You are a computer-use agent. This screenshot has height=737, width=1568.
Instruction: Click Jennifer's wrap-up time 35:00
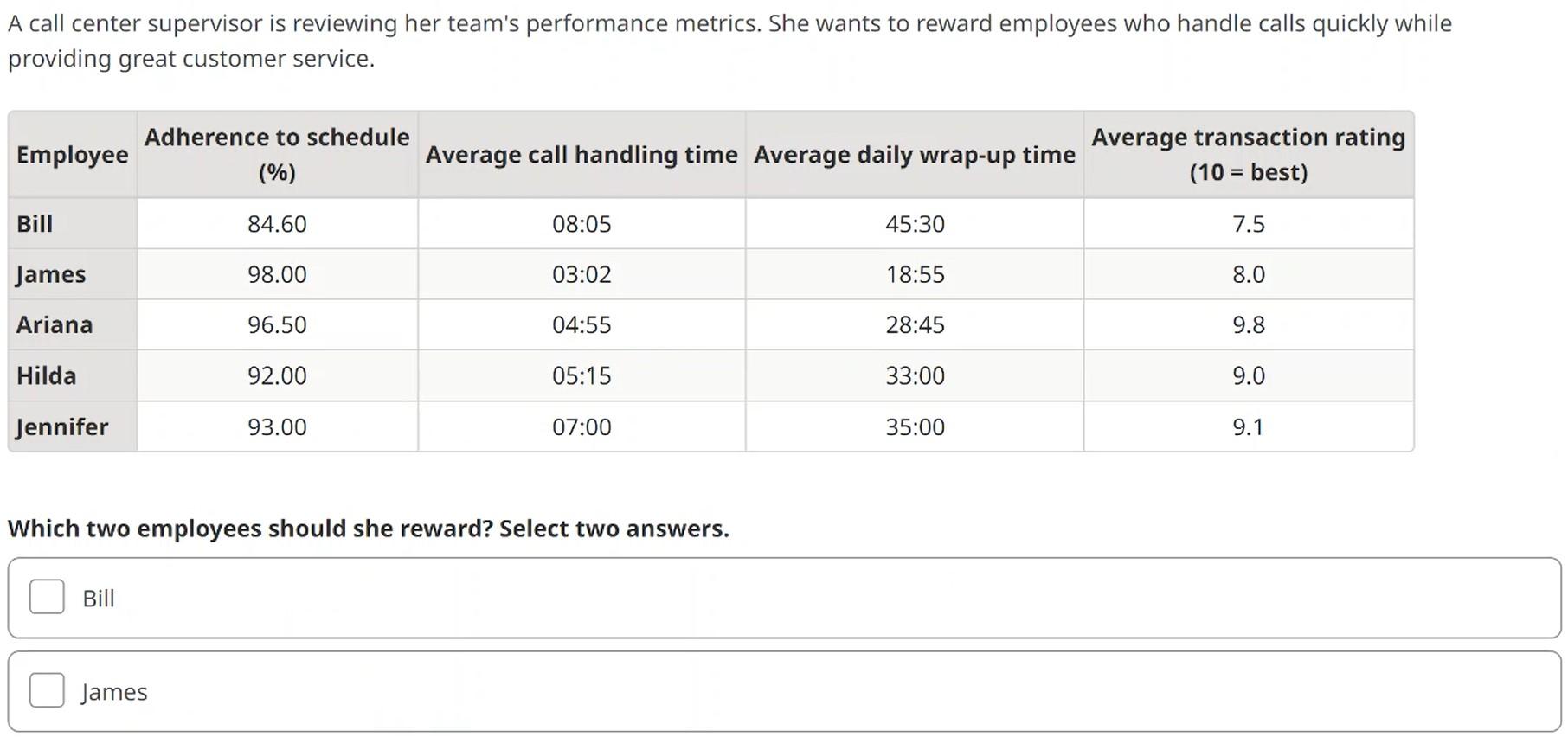(x=913, y=426)
